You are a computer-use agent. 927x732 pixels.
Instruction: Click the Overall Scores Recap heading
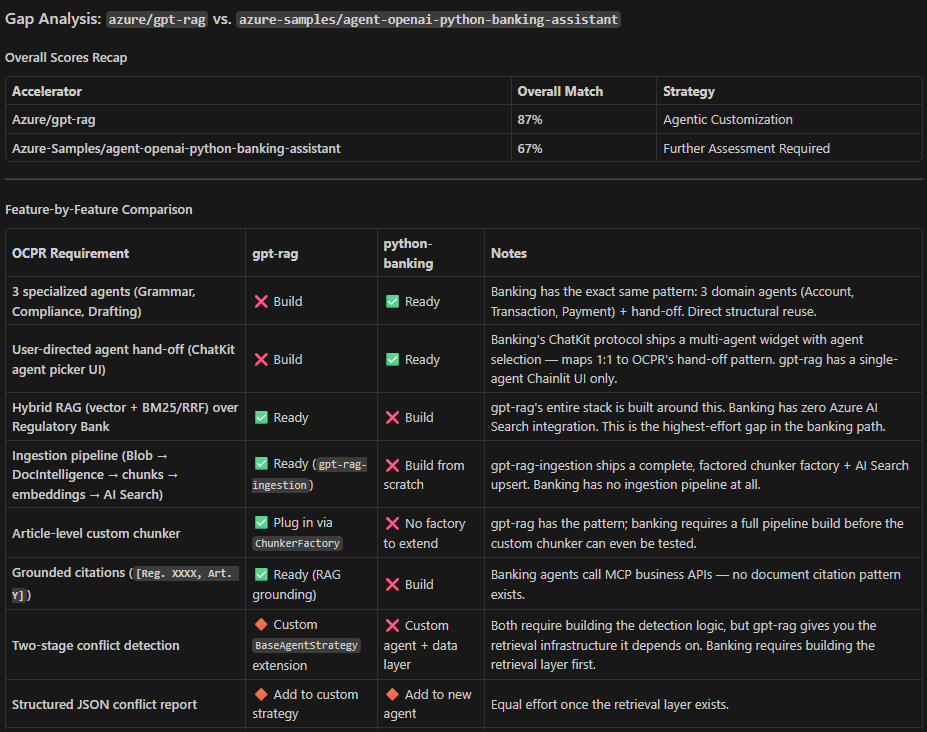coord(66,57)
